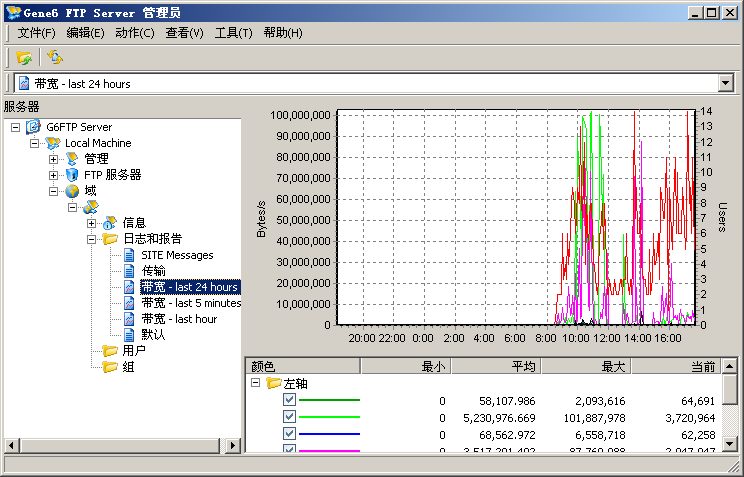The height and width of the screenshot is (477, 744).
Task: Click the light green line color swatch
Action: pos(329,417)
